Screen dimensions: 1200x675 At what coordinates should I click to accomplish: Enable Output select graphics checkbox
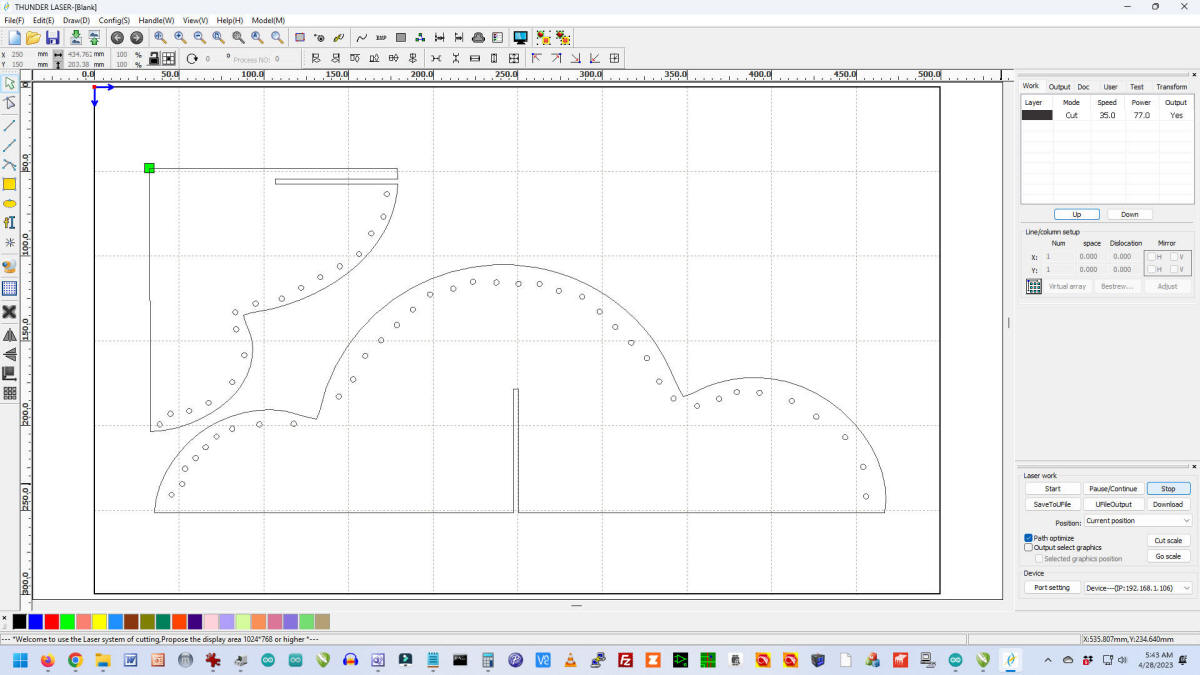pos(1029,548)
